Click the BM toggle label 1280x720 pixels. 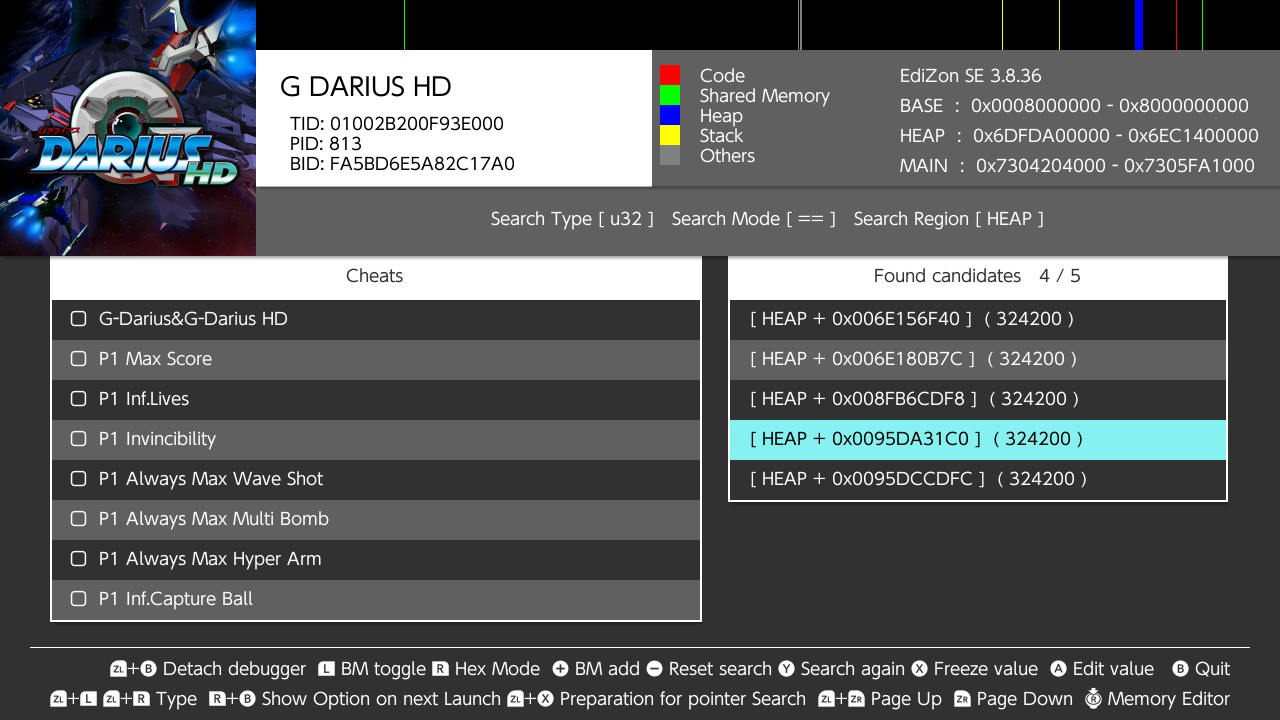pyautogui.click(x=383, y=669)
